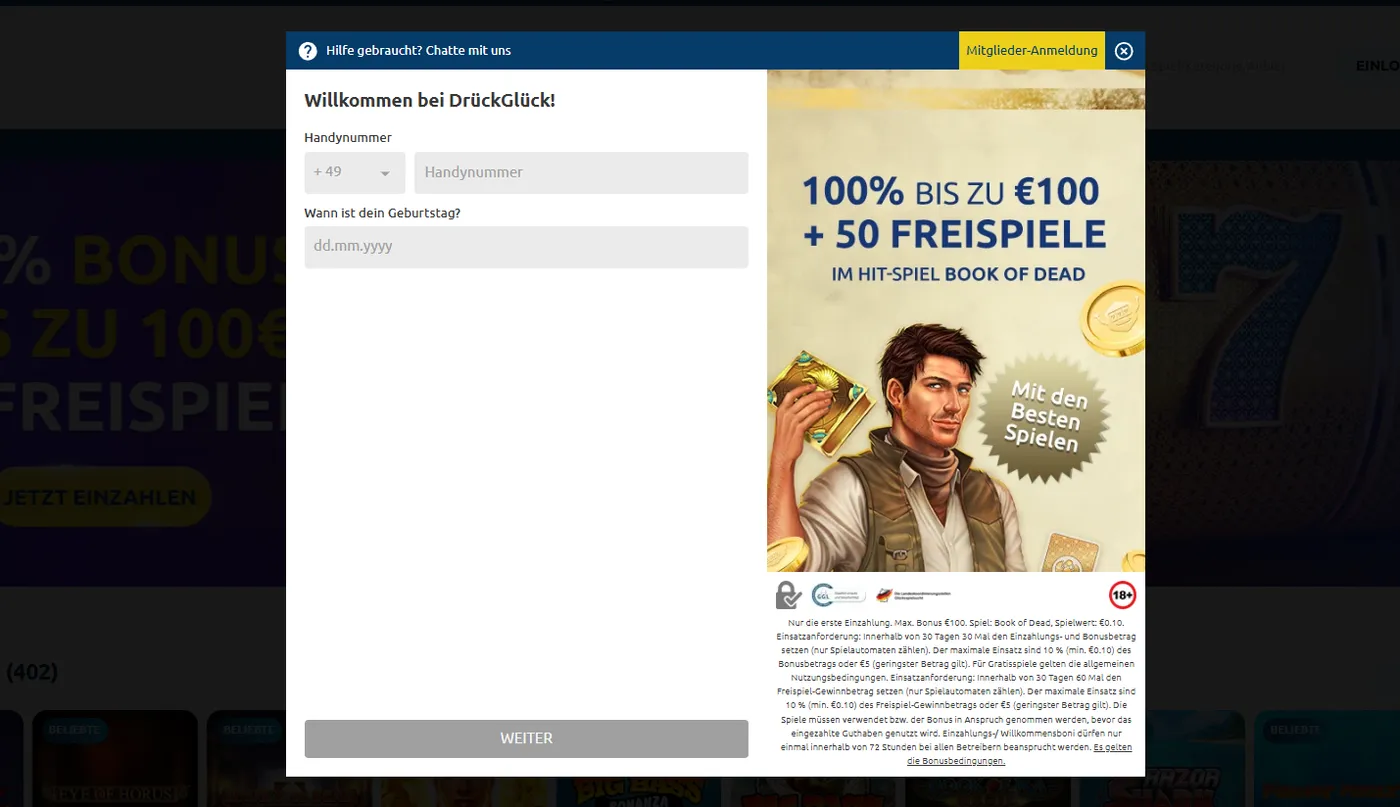The image size is (1400, 807).
Task: Open the Bonusbedingungen link
Action: 955,760
